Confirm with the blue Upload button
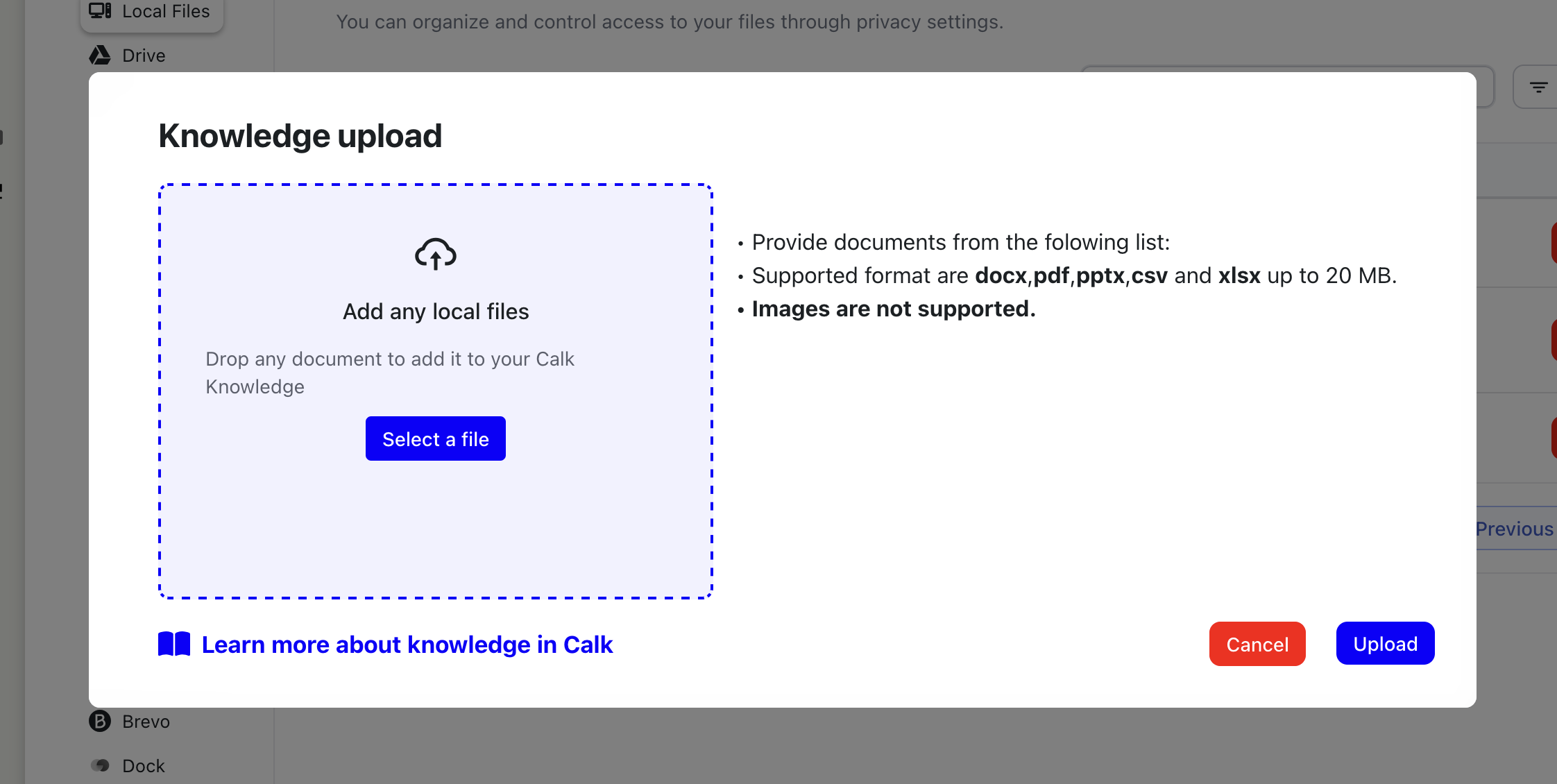 point(1385,644)
